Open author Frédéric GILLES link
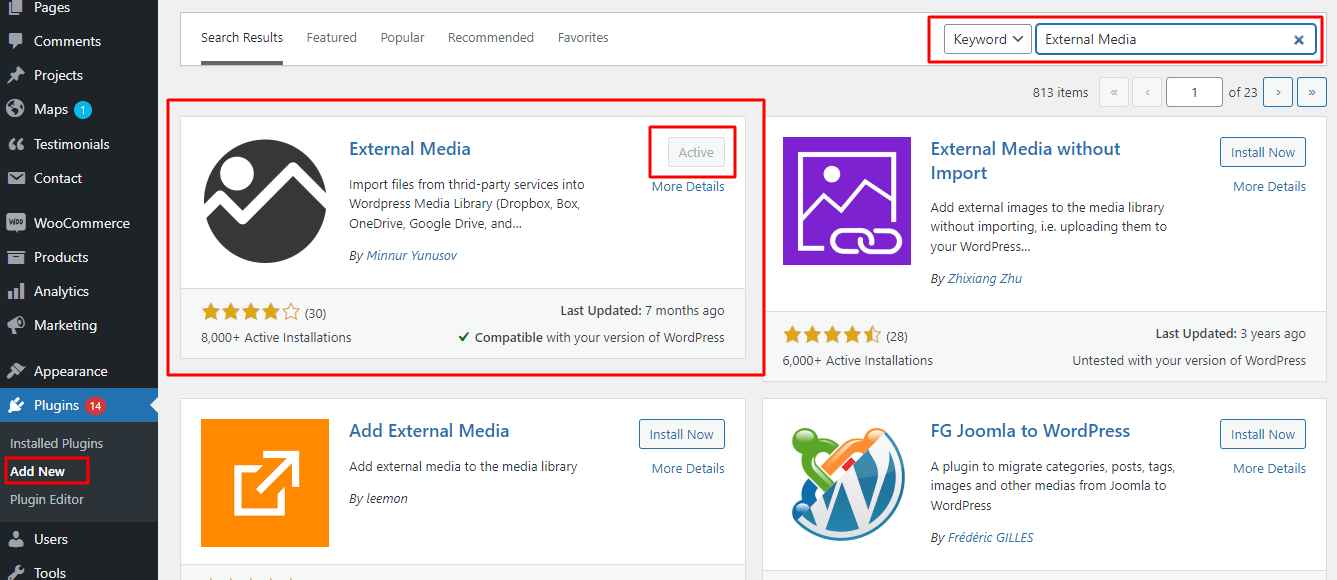Image resolution: width=1337 pixels, height=580 pixels. tap(991, 537)
